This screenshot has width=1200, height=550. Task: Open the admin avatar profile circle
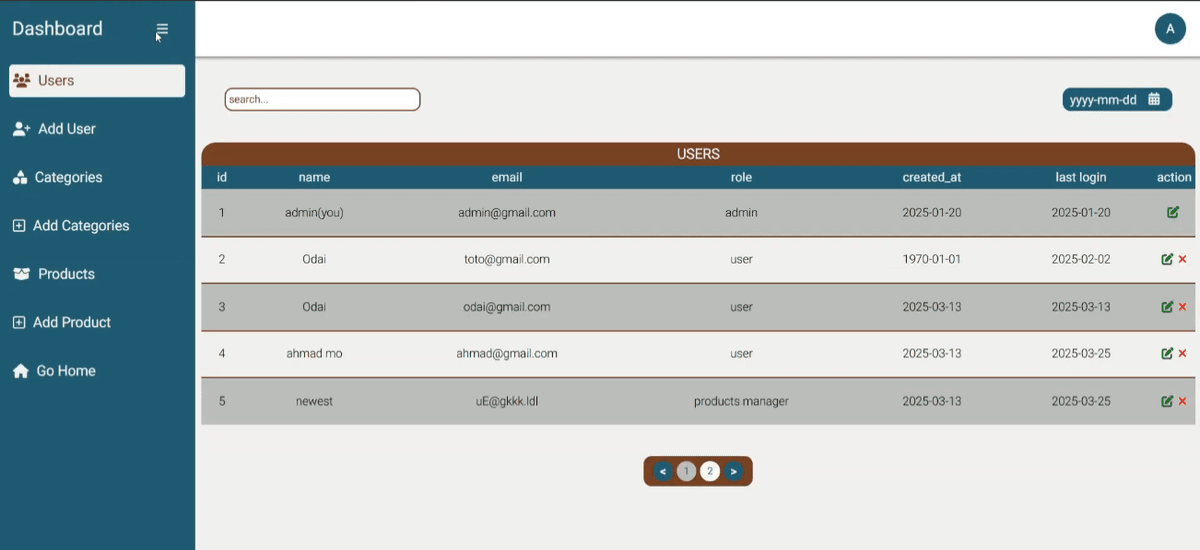(x=1170, y=29)
